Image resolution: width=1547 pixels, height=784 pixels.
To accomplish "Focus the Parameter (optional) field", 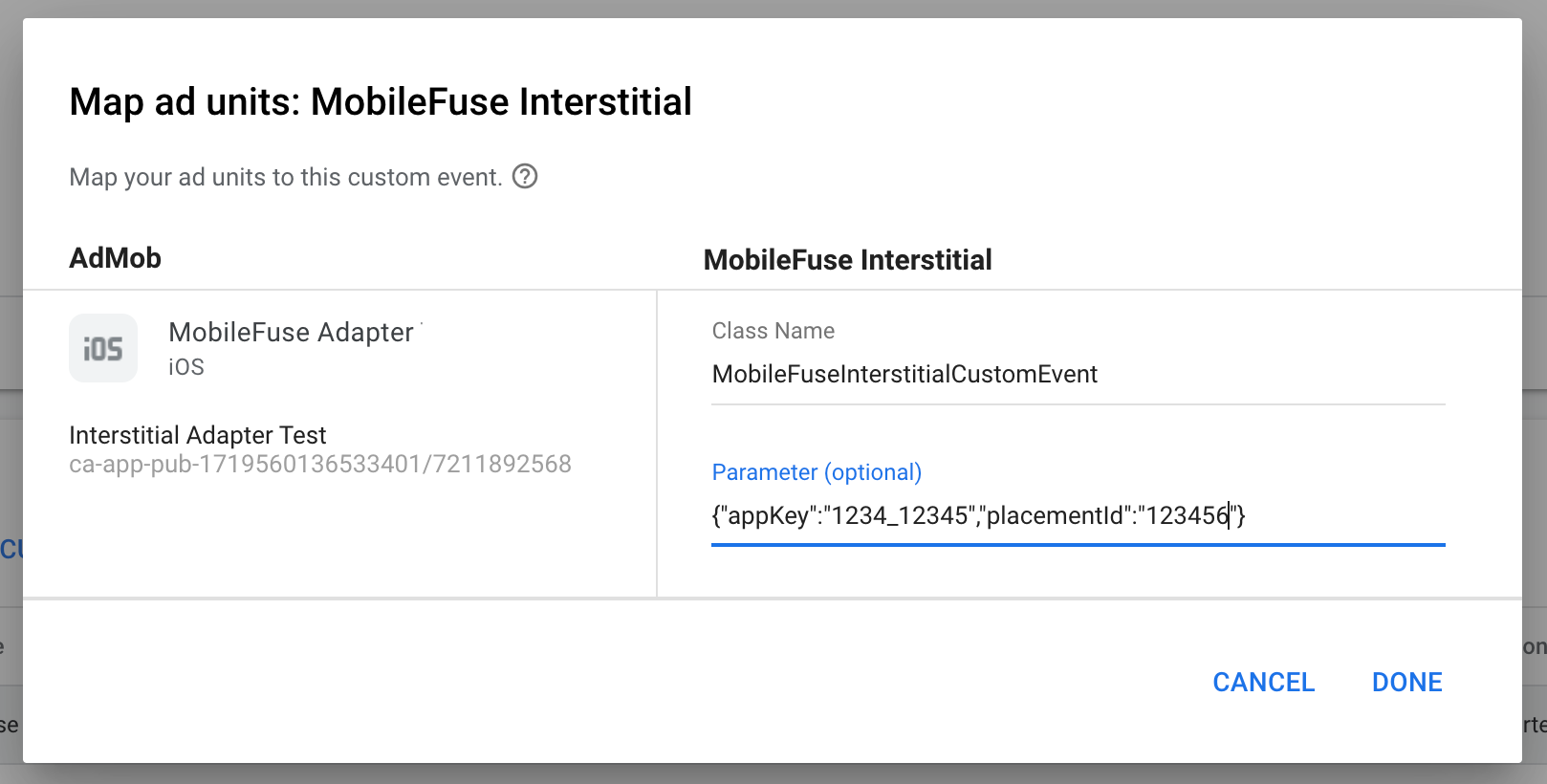I will pos(1079,515).
